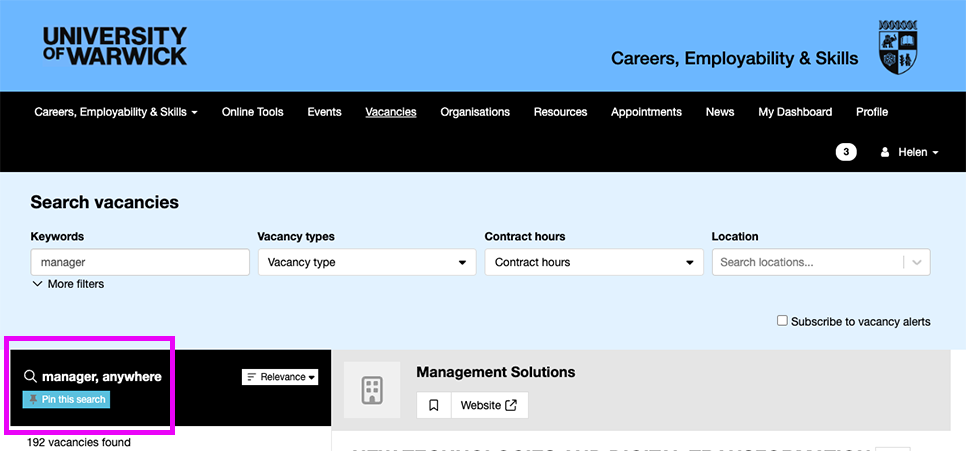This screenshot has height=451, width=966.
Task: Open the Events page
Action: [324, 112]
